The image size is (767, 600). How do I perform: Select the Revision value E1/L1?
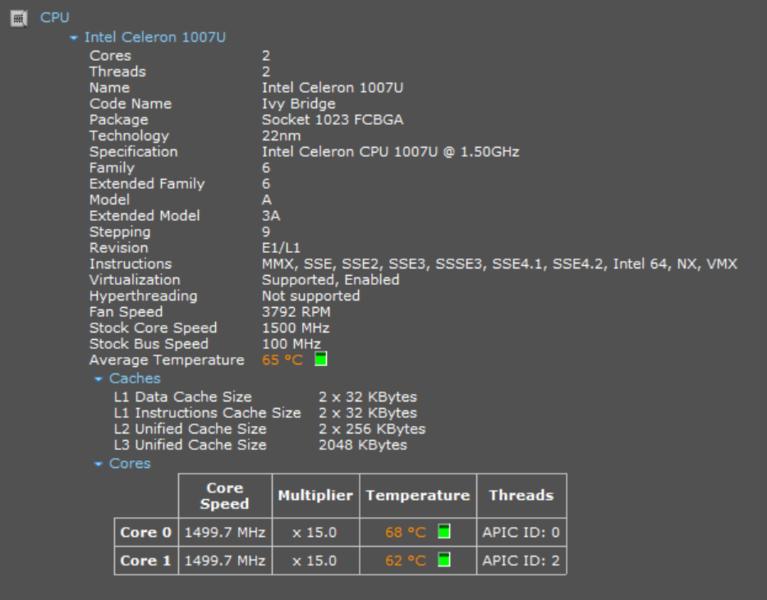click(281, 248)
